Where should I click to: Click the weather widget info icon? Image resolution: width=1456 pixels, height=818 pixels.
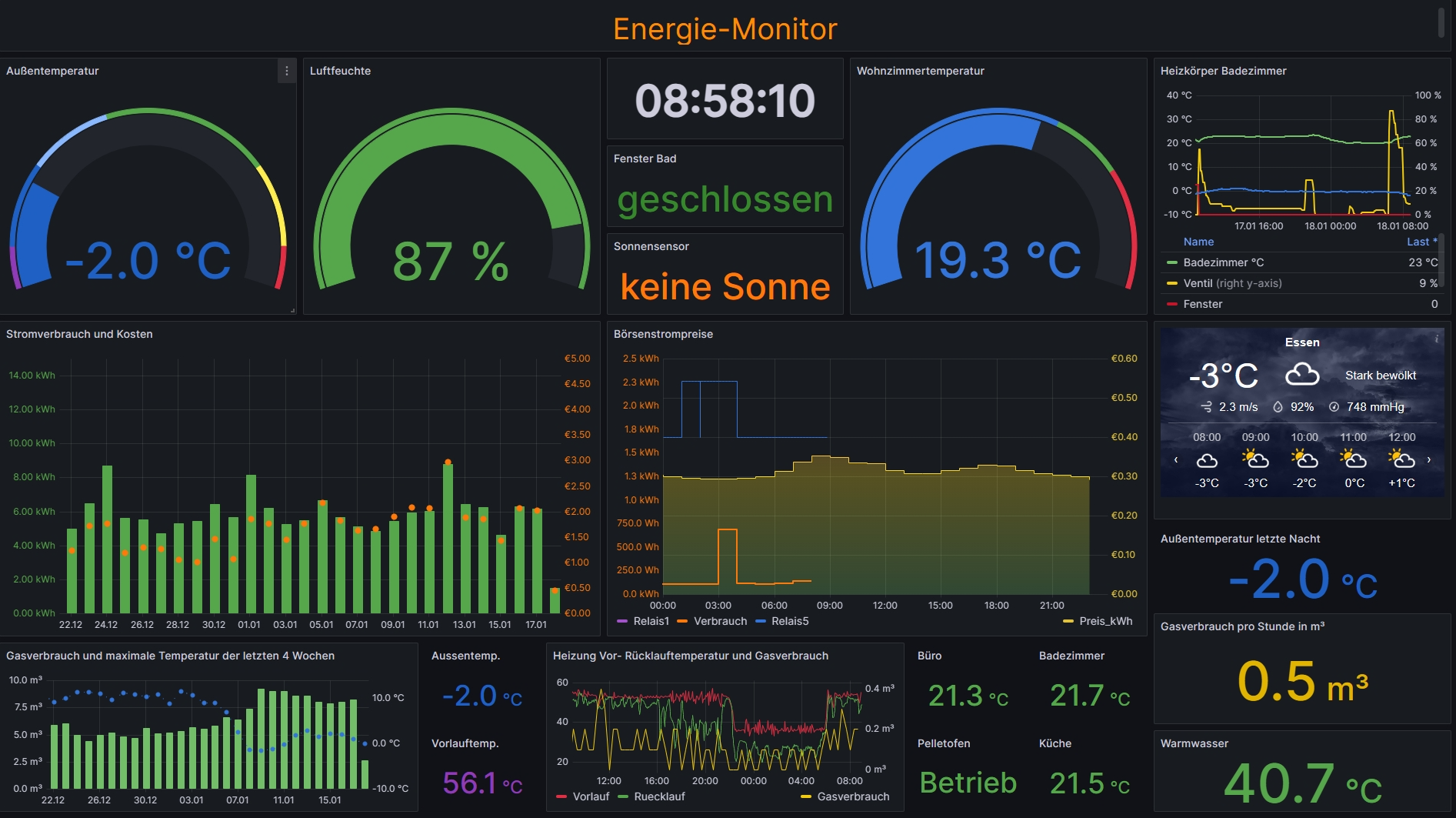tap(1436, 339)
